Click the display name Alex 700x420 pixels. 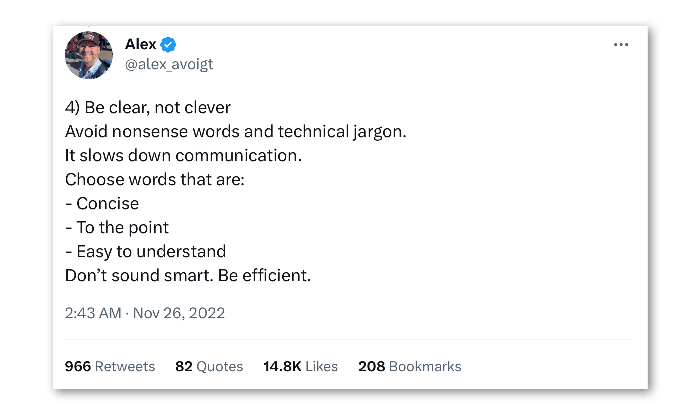(141, 44)
